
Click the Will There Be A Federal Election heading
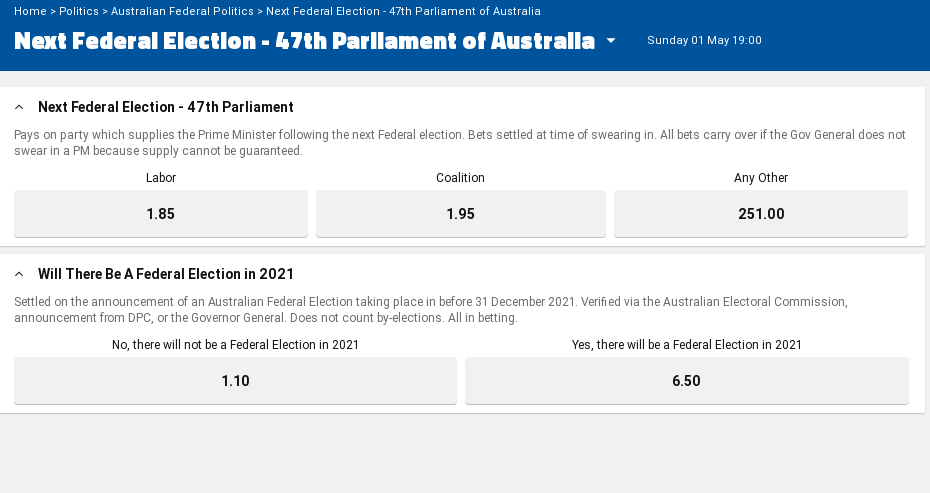tap(166, 274)
